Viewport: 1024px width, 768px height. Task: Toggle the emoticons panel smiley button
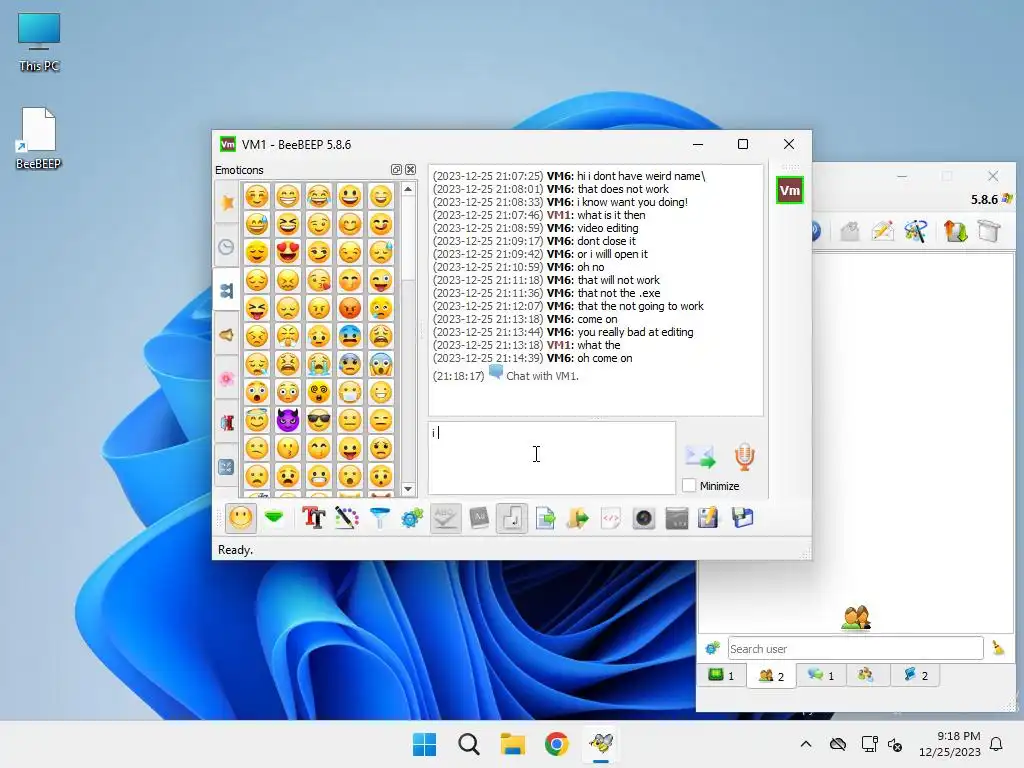(240, 518)
